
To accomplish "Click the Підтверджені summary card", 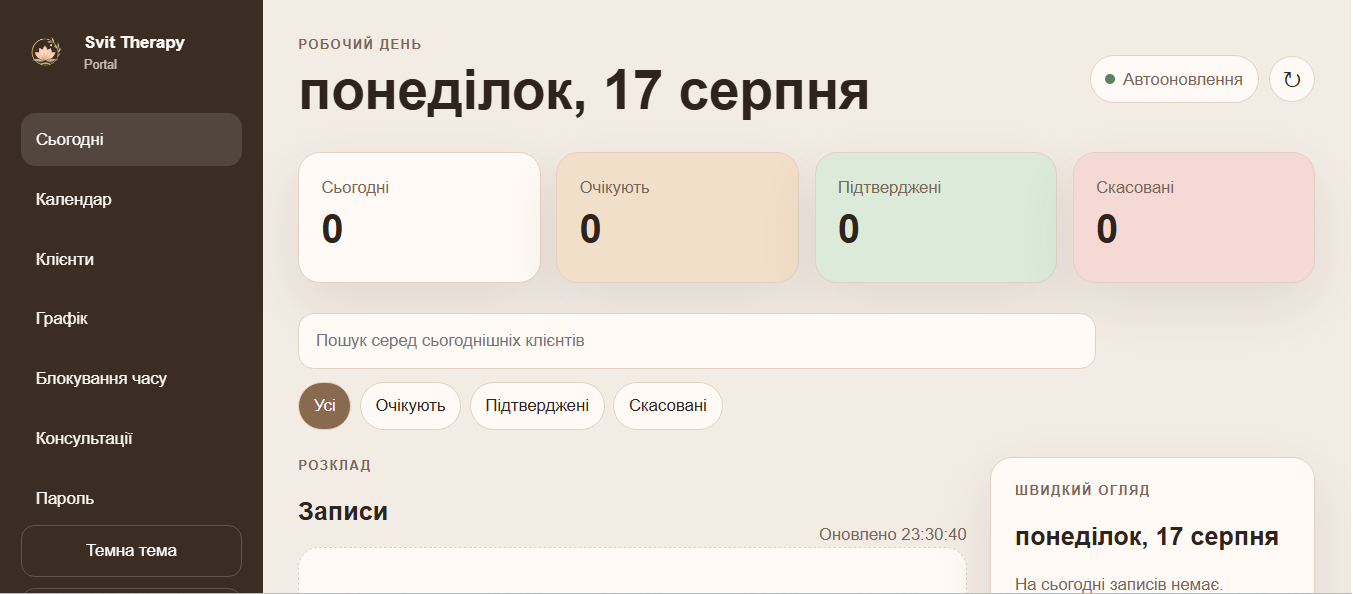I will click(x=936, y=217).
